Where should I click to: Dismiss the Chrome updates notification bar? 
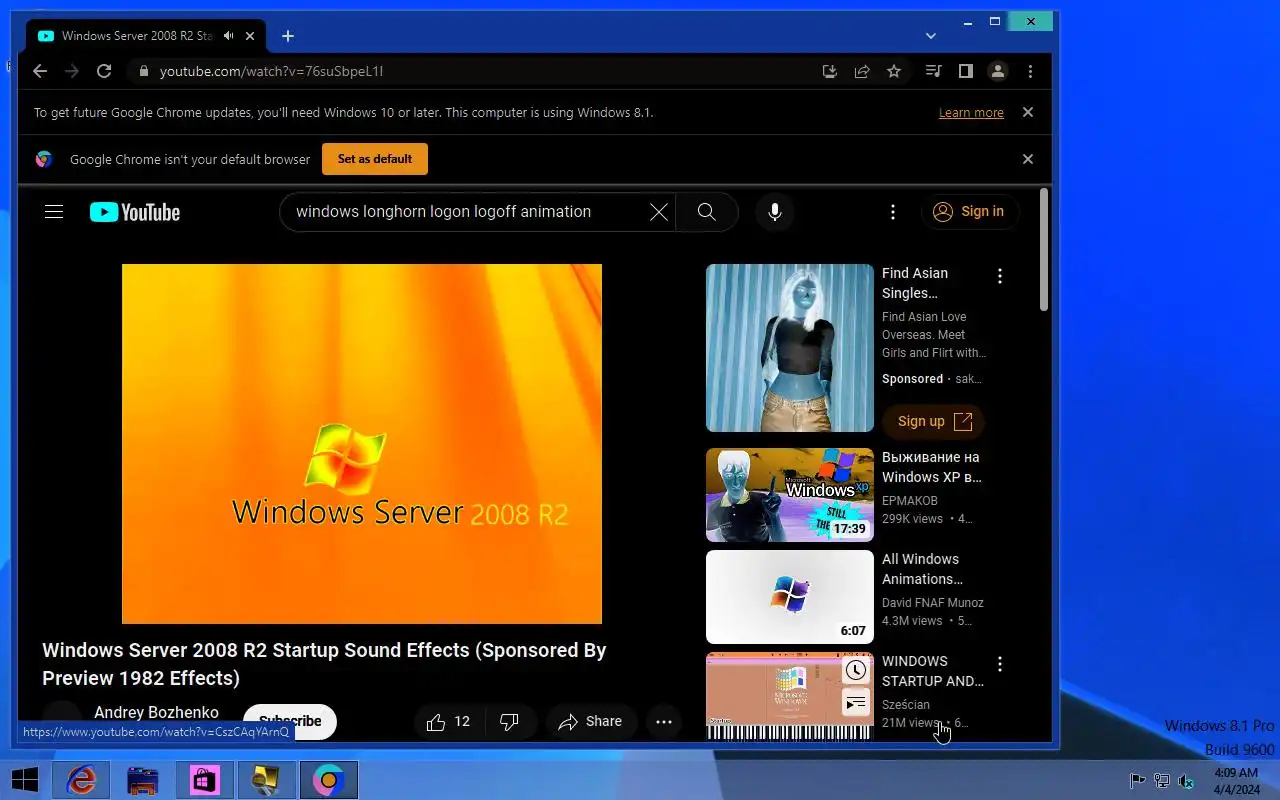pos(1027,112)
